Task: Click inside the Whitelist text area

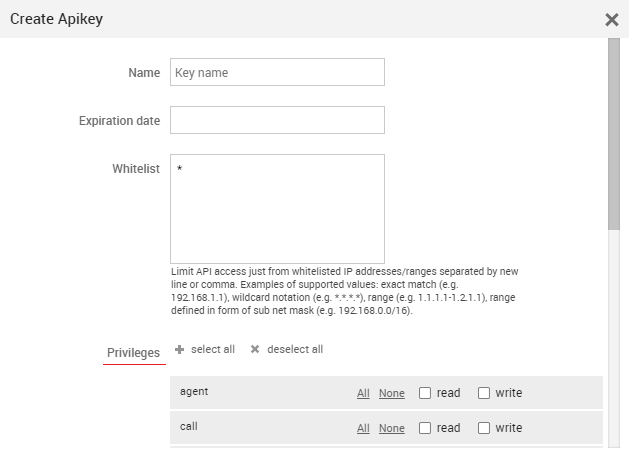Action: 277,208
